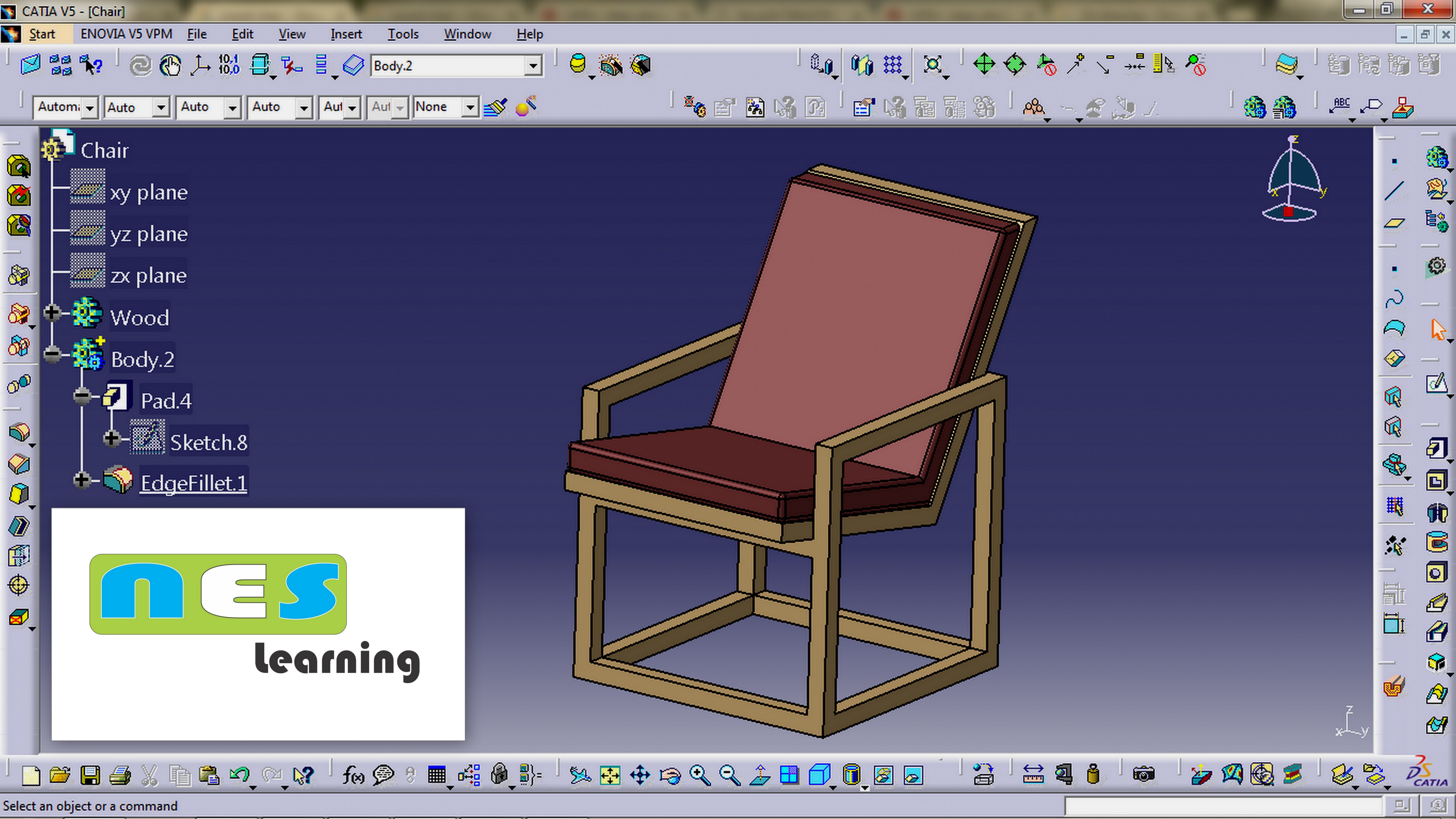Open the line type dropdown showing None
The height and width of the screenshot is (819, 1456).
471,107
